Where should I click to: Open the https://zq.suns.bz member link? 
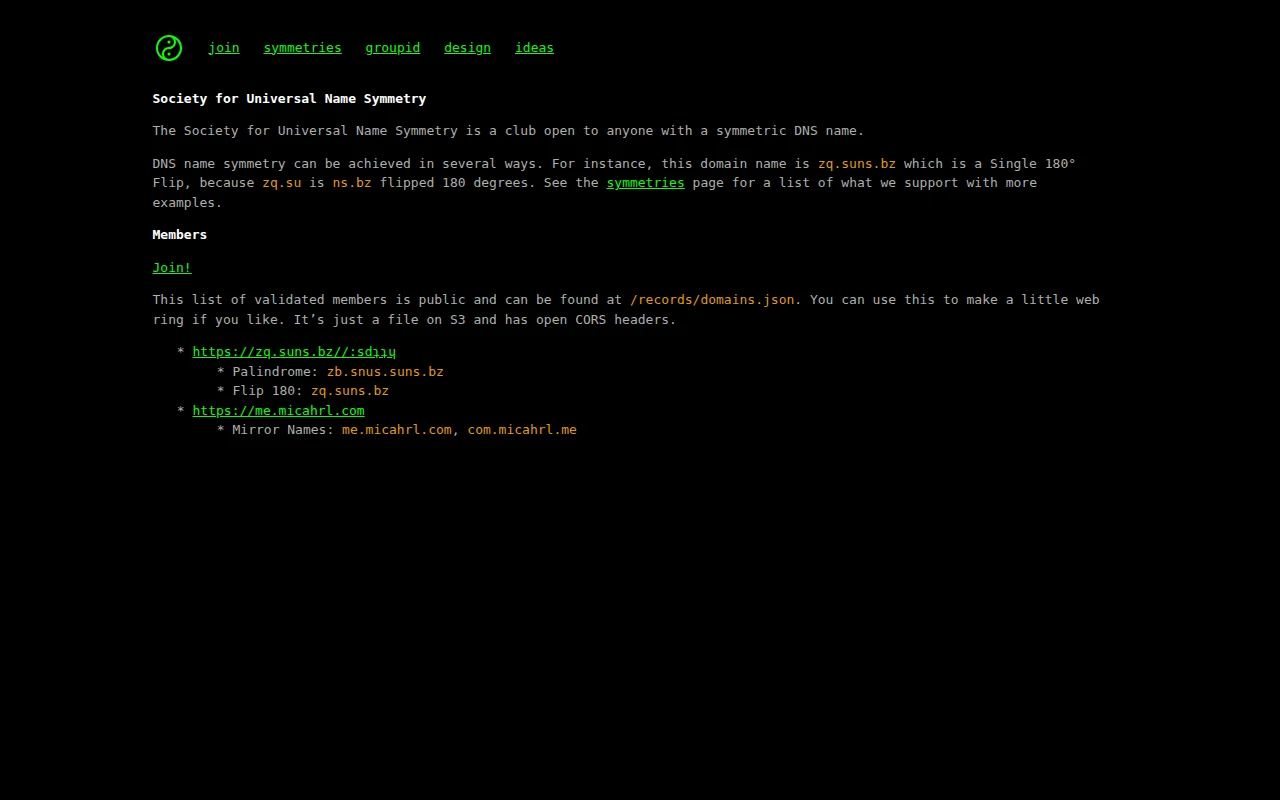point(294,352)
